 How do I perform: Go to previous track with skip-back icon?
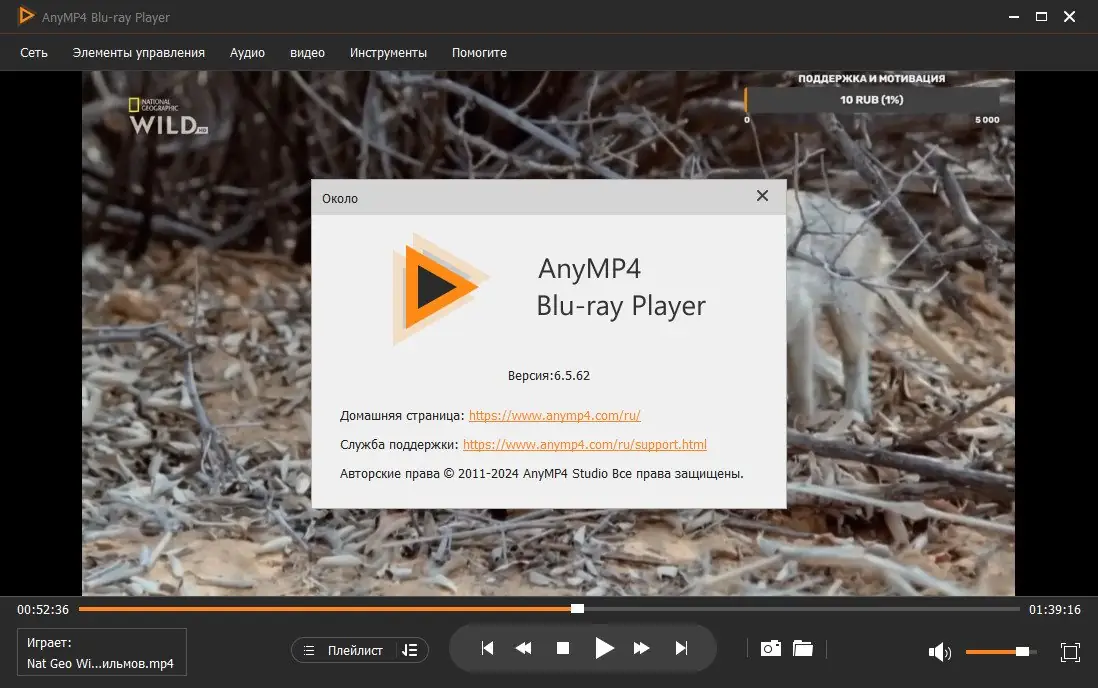(486, 648)
